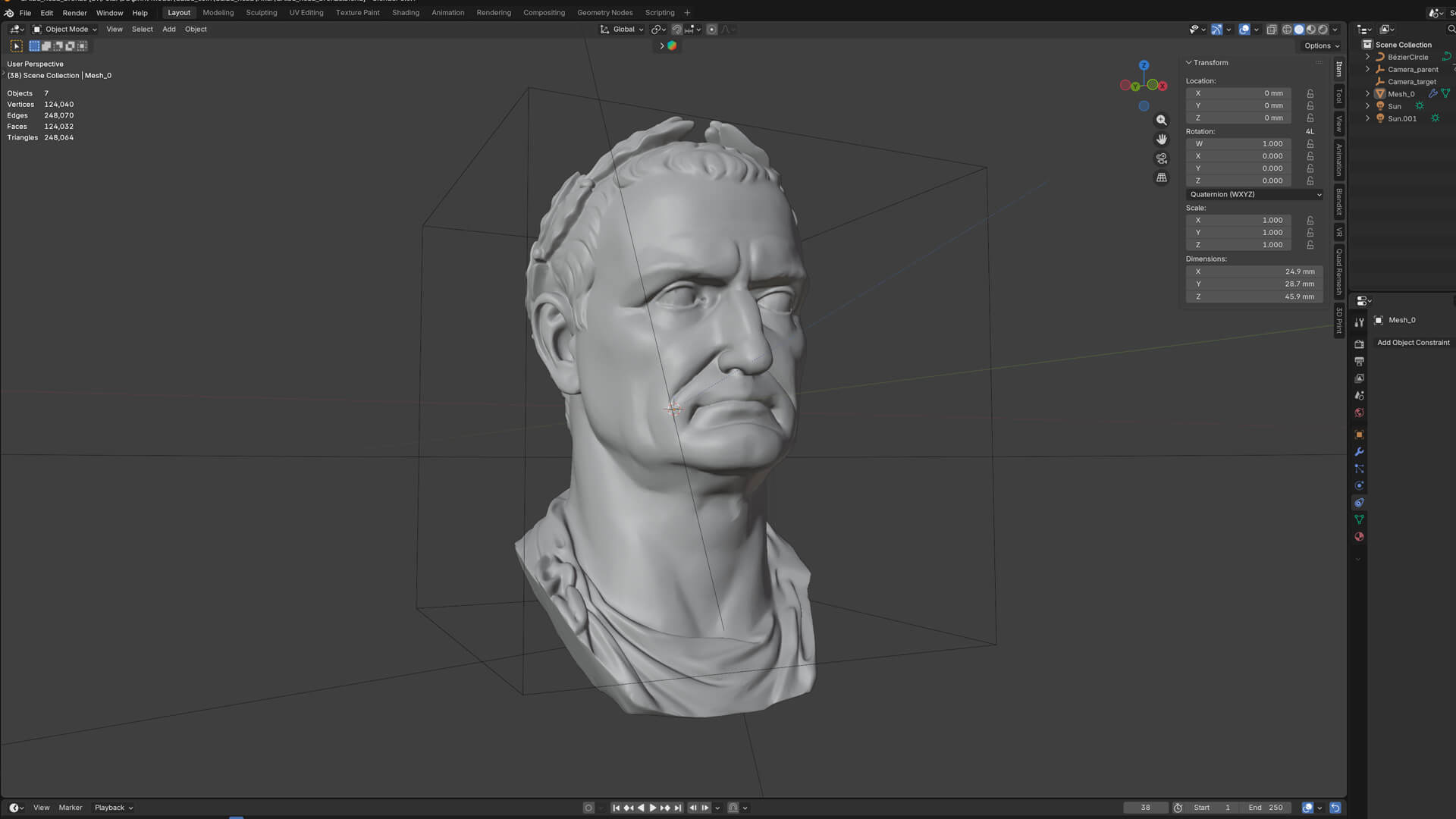Select wireframe viewport shading

[1287, 30]
